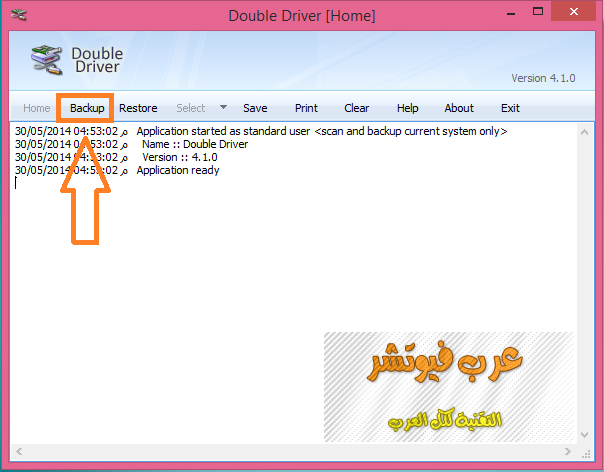Close the Double Driver window
This screenshot has width=604, height=472.
574,12
